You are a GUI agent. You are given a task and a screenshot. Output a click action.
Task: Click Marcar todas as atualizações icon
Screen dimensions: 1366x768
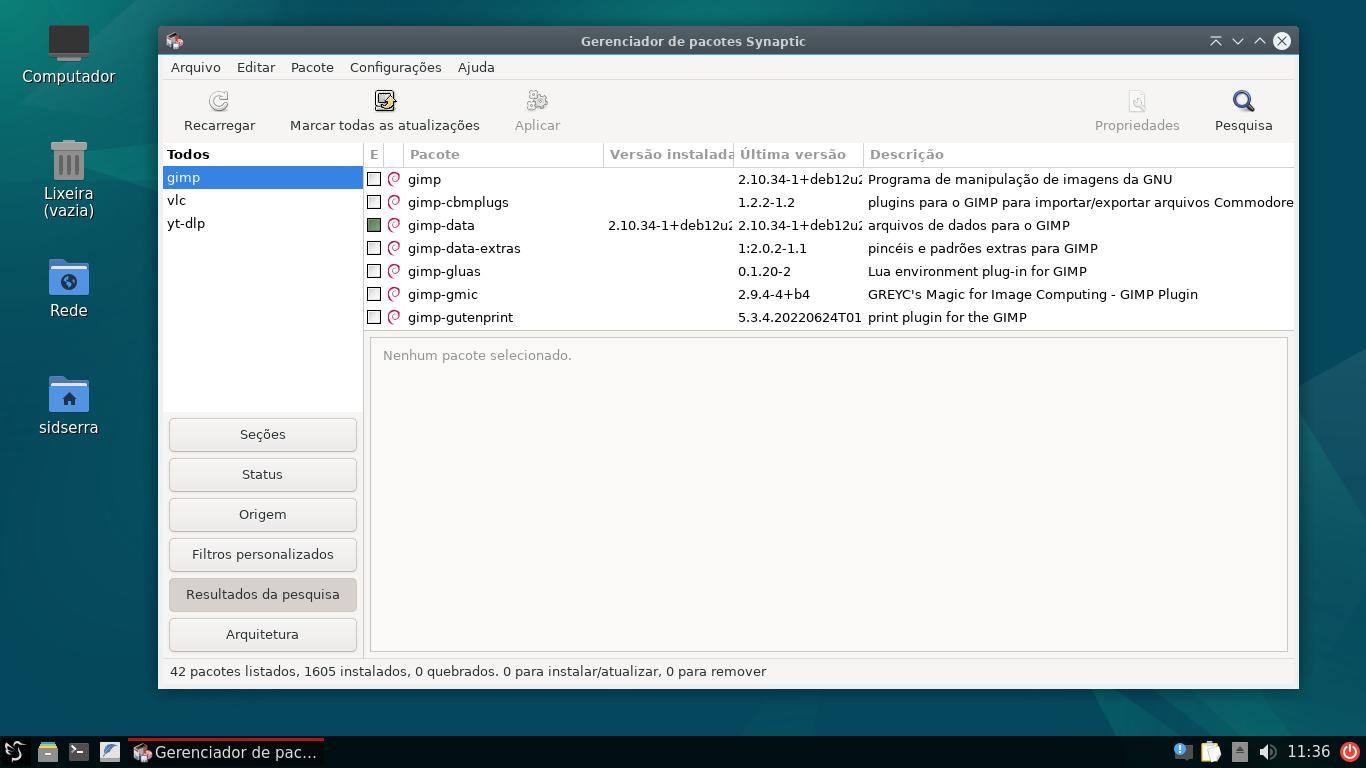pyautogui.click(x=385, y=102)
